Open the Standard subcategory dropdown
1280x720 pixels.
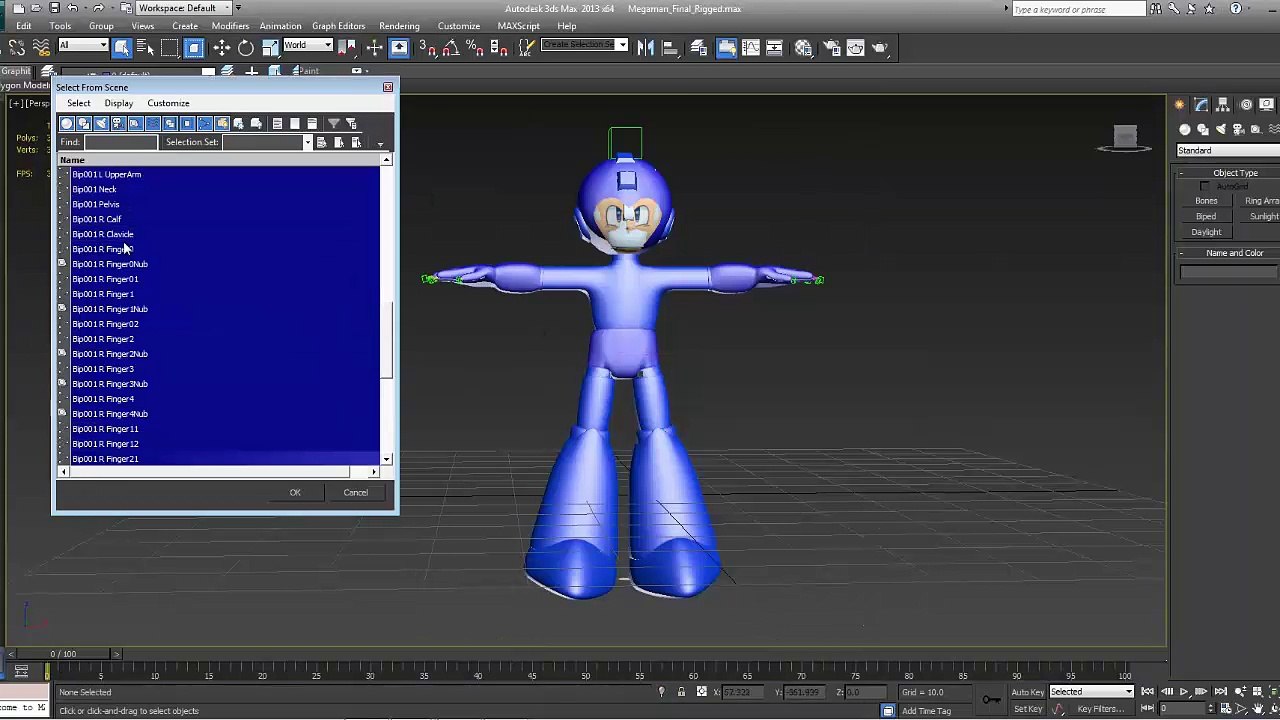tap(1228, 151)
